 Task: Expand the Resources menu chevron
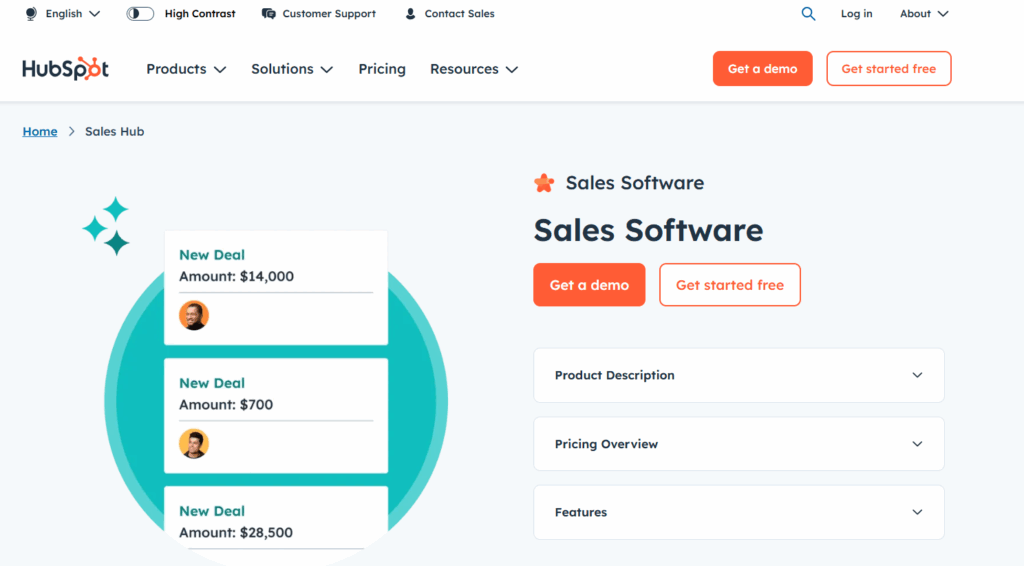point(512,69)
